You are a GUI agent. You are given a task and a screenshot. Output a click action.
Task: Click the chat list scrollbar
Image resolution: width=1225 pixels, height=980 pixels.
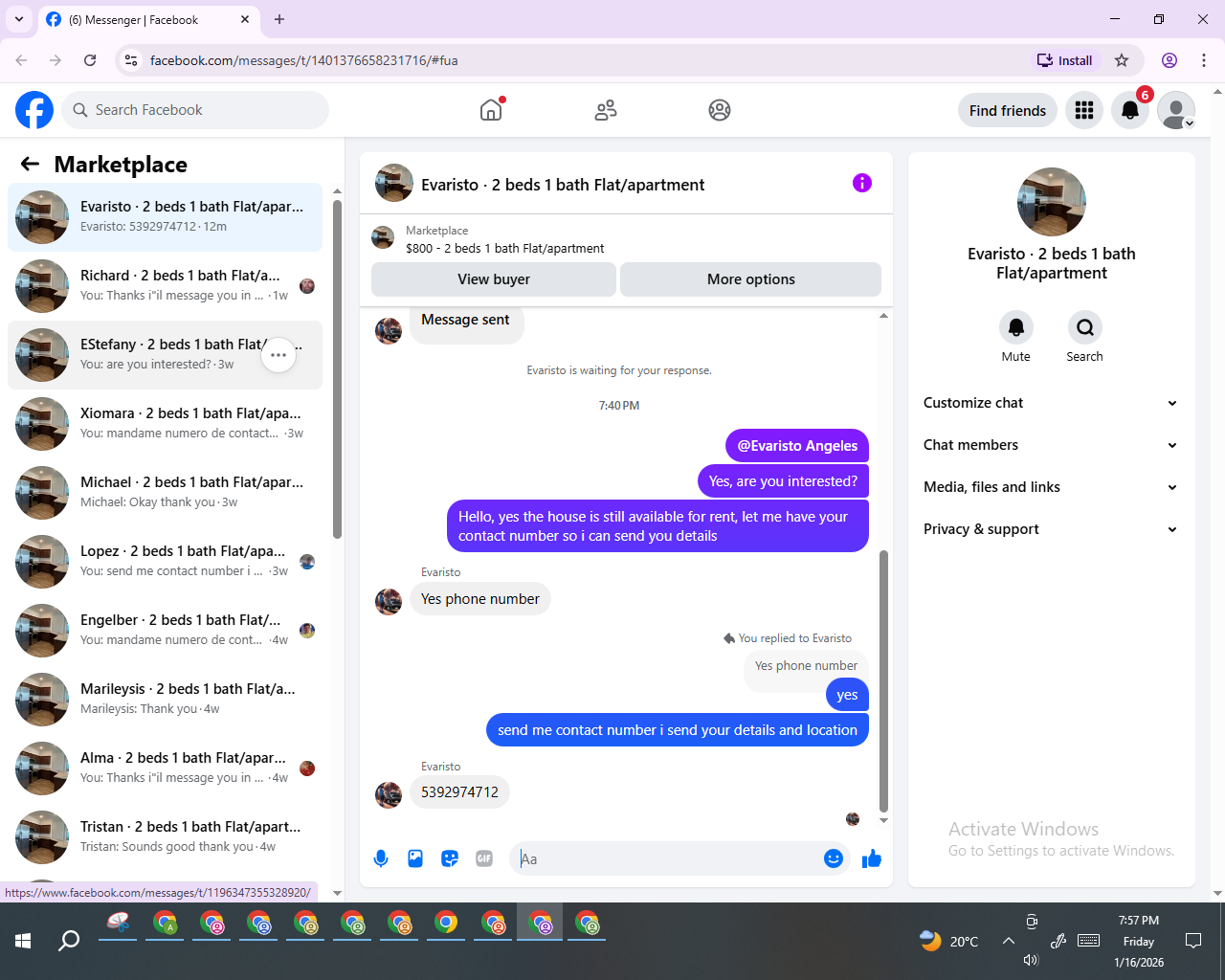(337, 368)
